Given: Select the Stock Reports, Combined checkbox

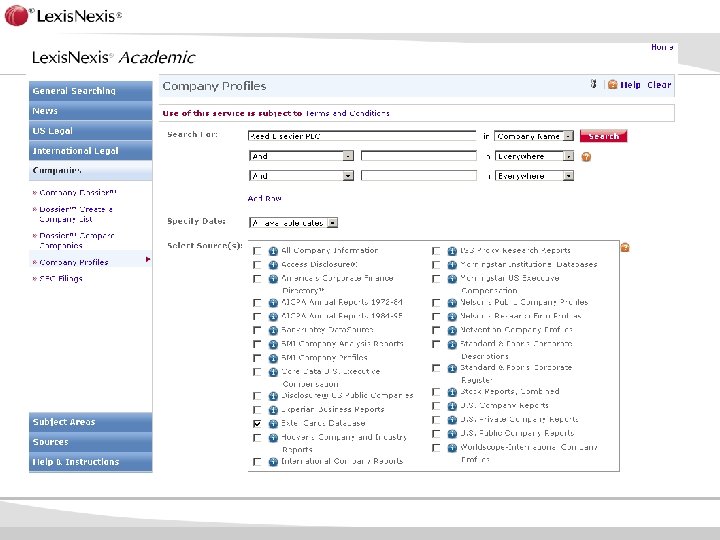Looking at the screenshot, I should pos(436,392).
